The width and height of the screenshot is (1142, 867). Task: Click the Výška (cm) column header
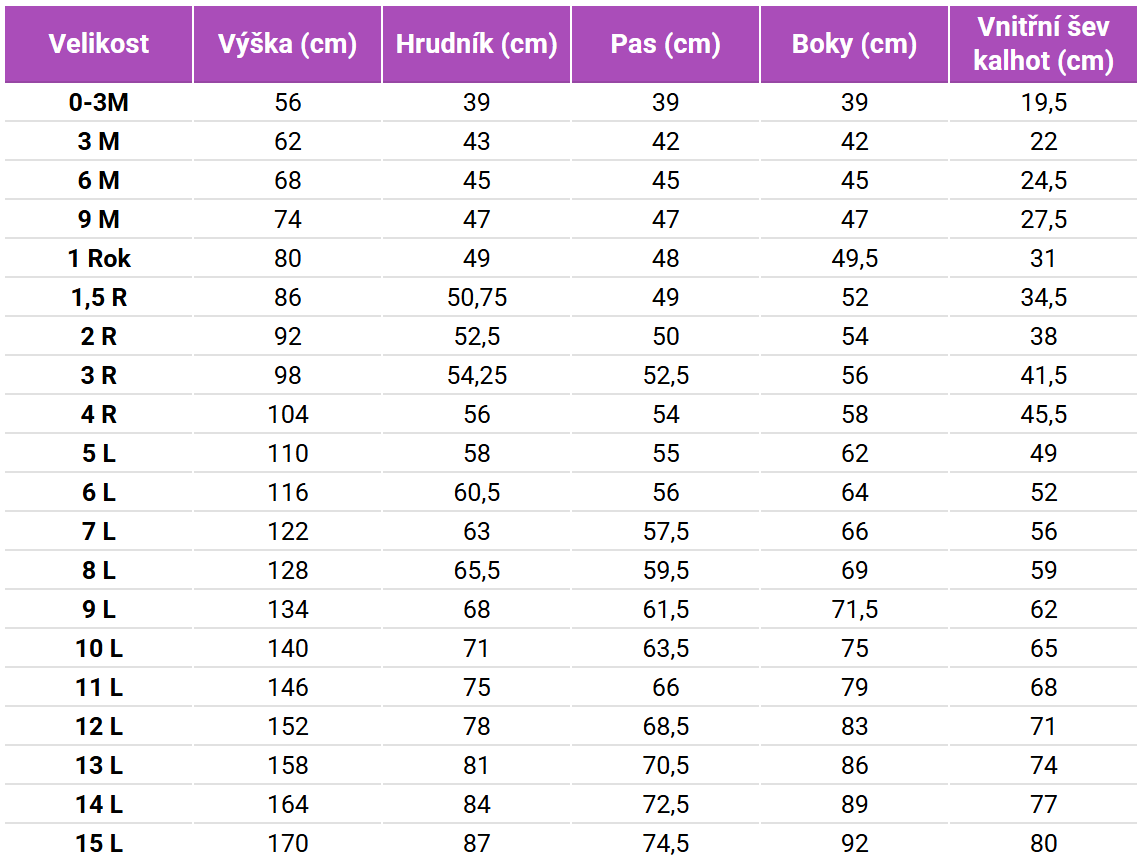(288, 44)
